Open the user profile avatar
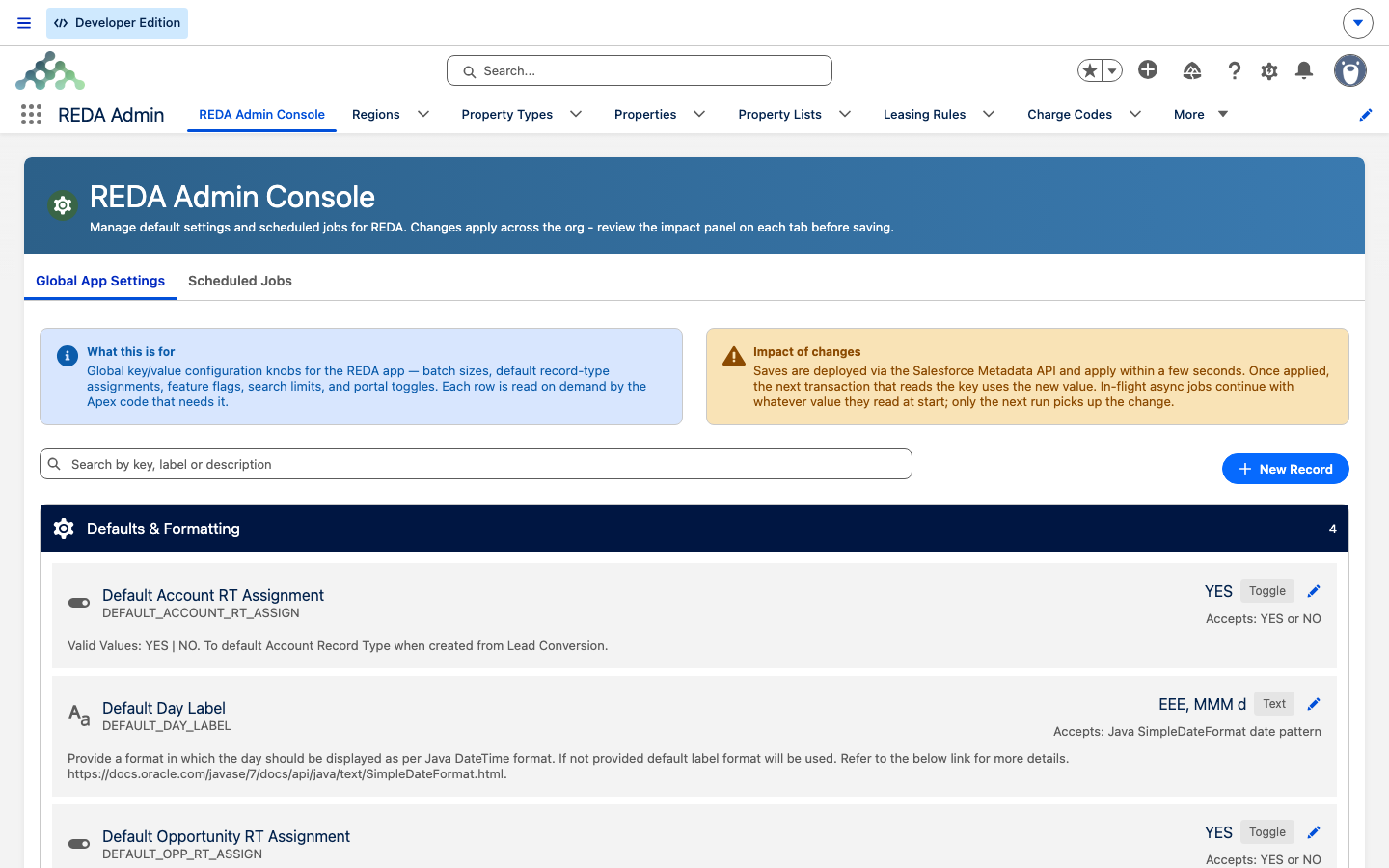Viewport: 1389px width, 868px height. coord(1350,70)
